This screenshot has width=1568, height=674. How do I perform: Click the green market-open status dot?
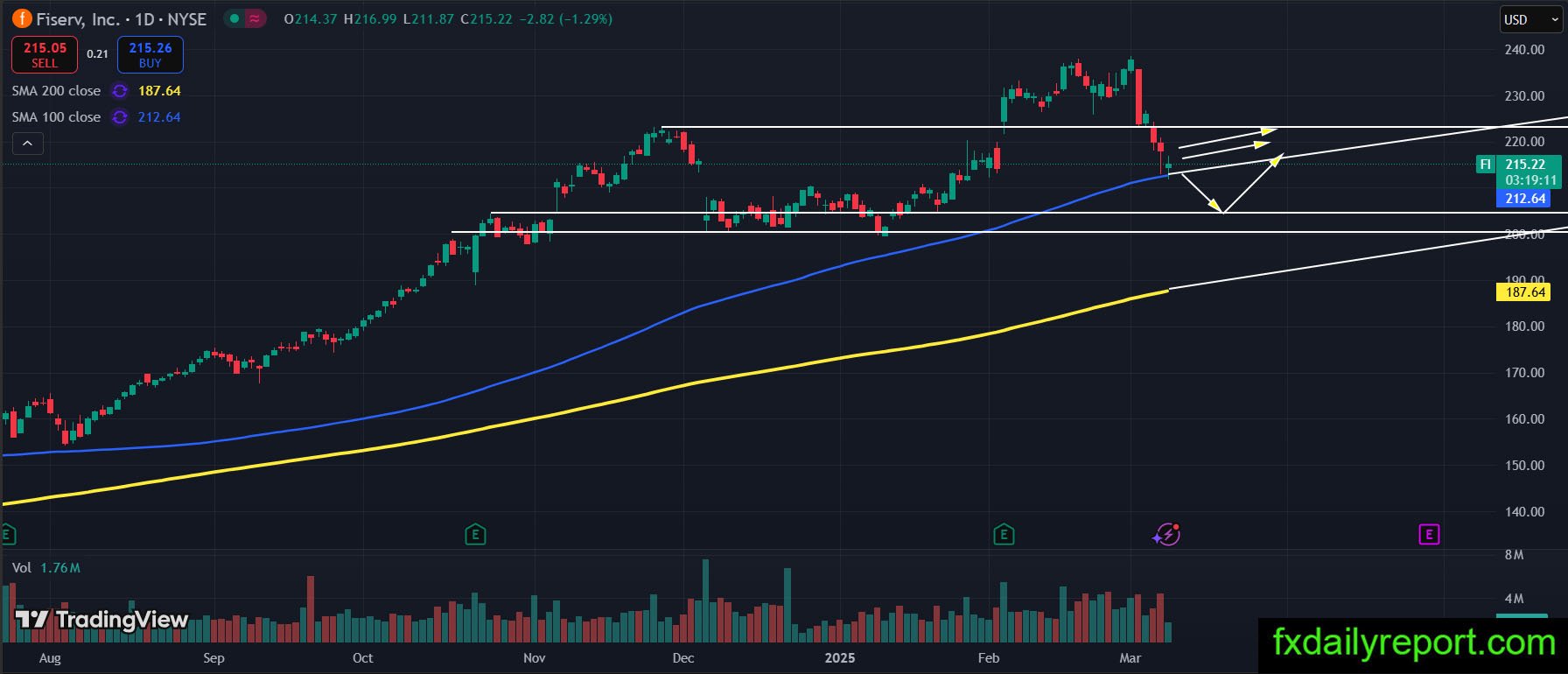(234, 18)
